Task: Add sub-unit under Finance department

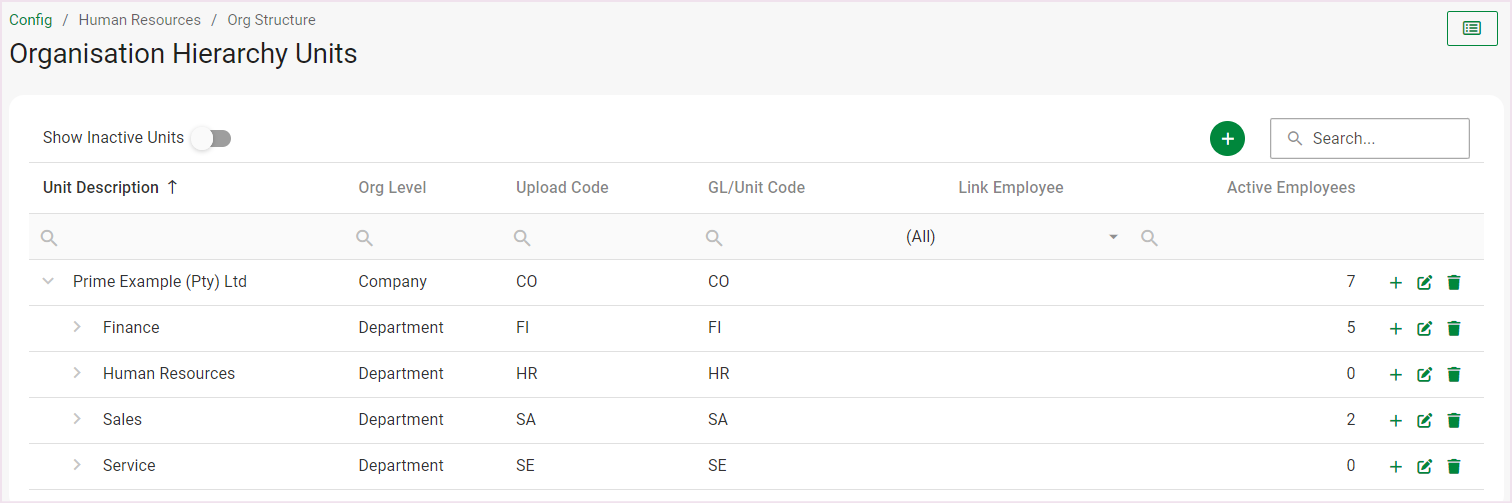Action: click(1396, 329)
